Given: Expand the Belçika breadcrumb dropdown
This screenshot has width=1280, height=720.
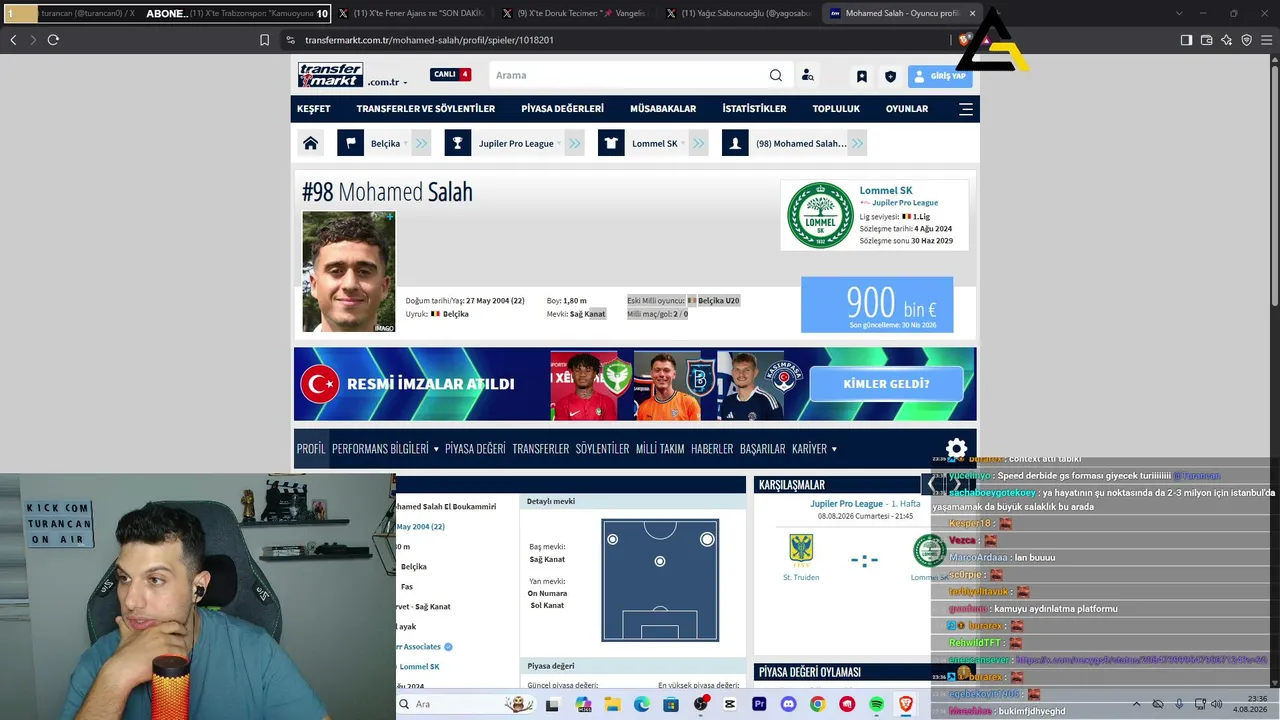Looking at the screenshot, I should (406, 143).
